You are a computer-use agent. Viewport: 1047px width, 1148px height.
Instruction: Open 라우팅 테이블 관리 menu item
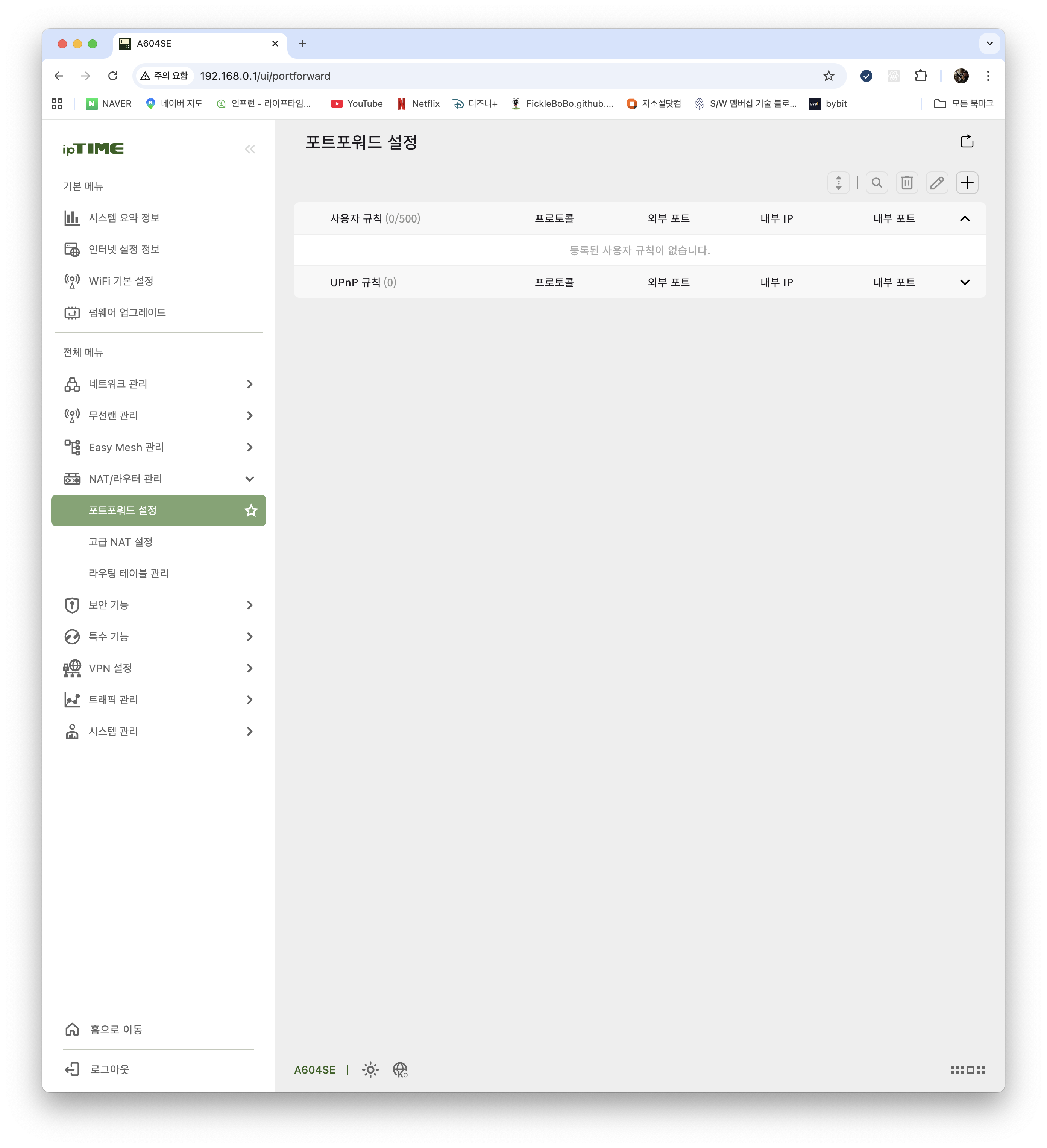tap(129, 573)
